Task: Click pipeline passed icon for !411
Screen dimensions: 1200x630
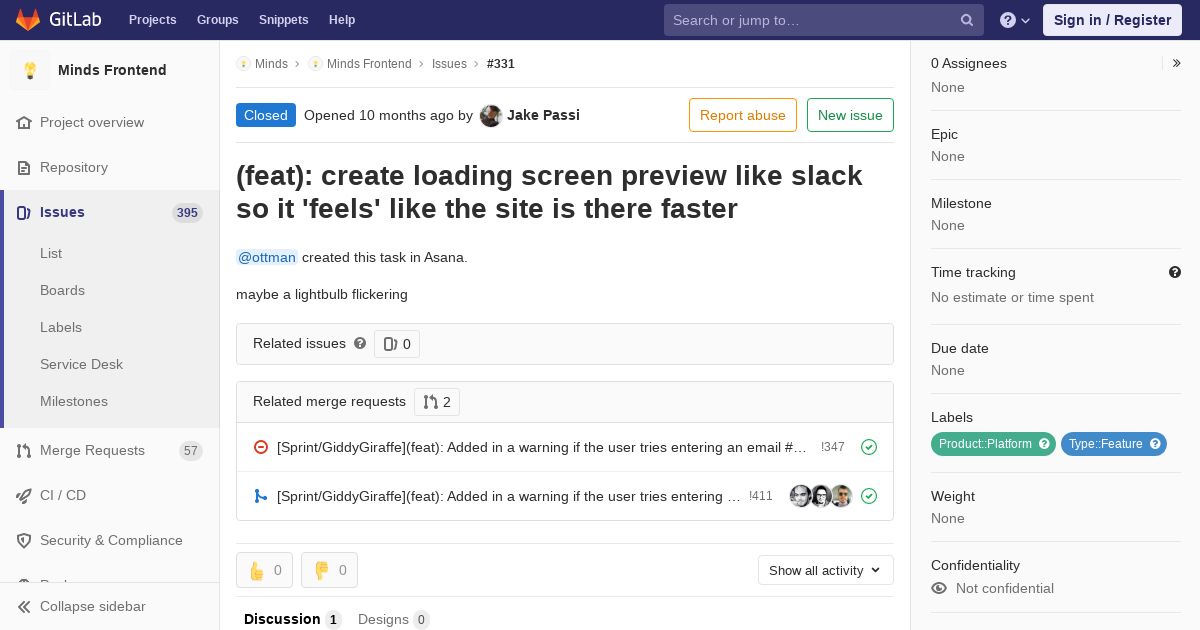Action: (x=869, y=496)
